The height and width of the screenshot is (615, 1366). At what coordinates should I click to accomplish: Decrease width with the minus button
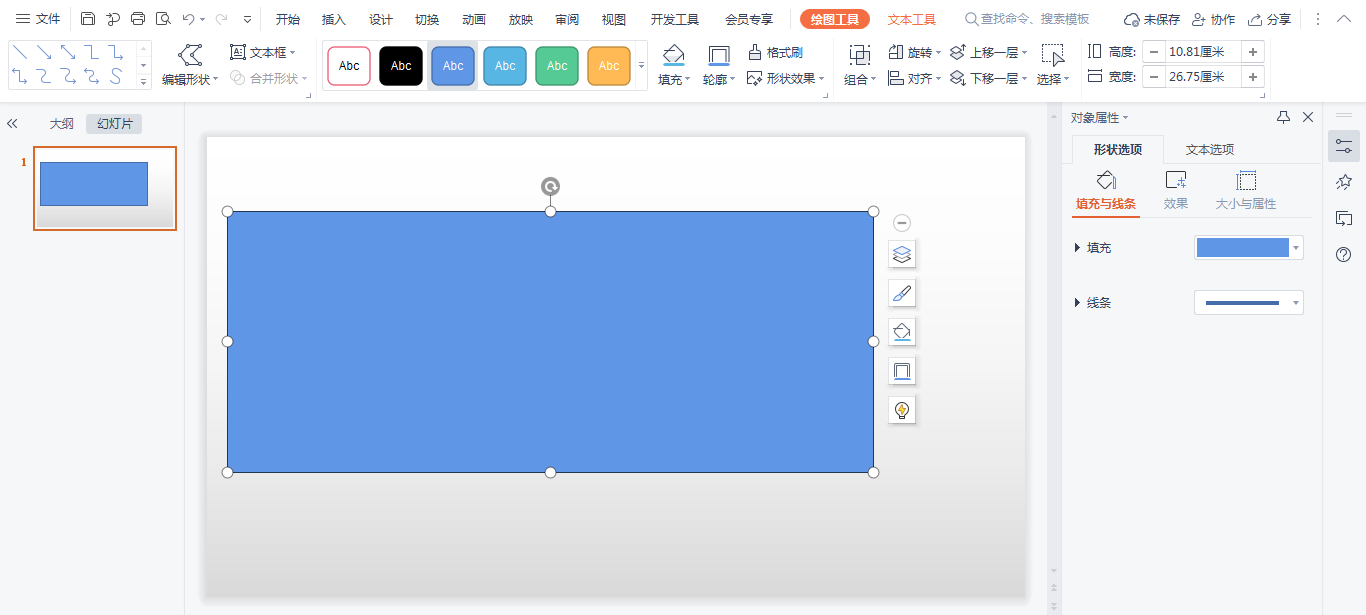tap(1155, 76)
